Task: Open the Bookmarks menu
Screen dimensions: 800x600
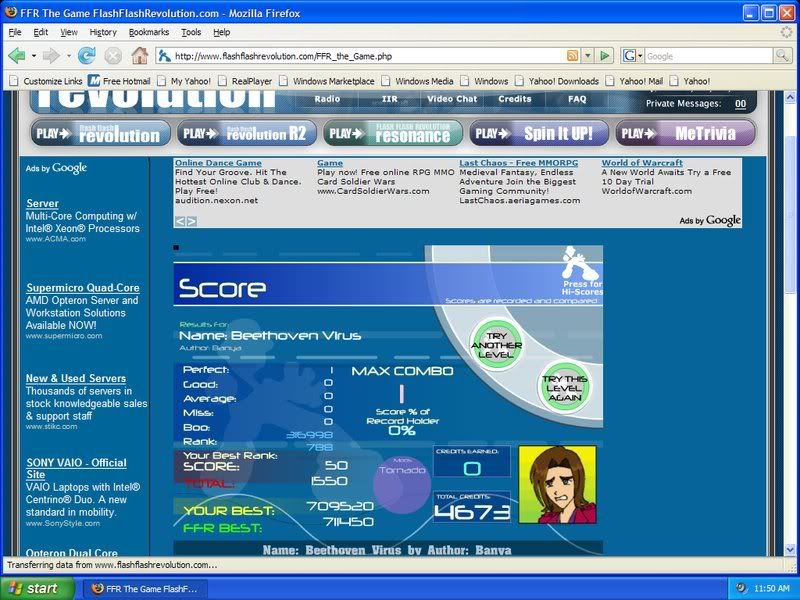Action: [149, 32]
